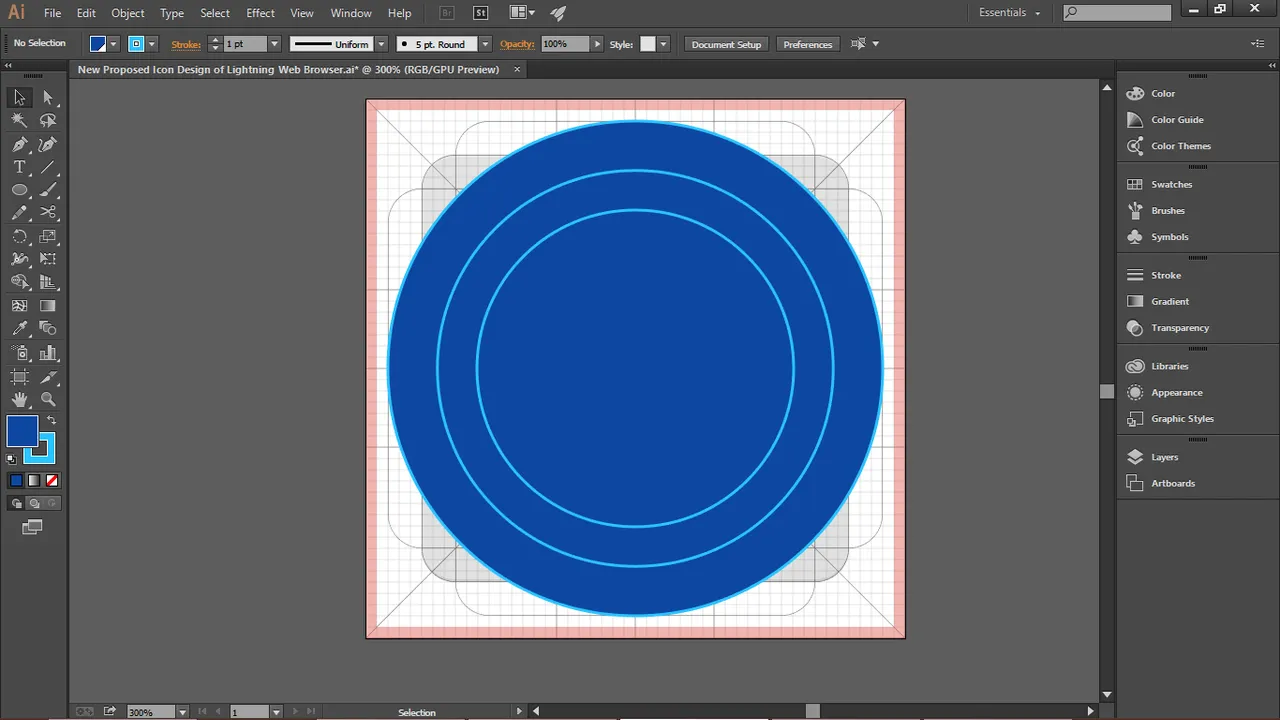
Task: Set paint mode to Color
Action: pos(16,481)
